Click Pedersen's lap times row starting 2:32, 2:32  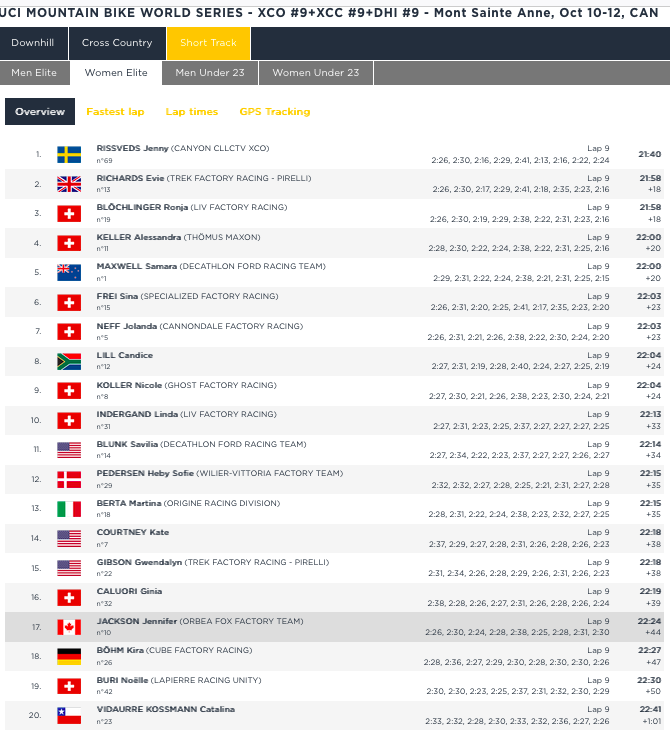tap(521, 485)
